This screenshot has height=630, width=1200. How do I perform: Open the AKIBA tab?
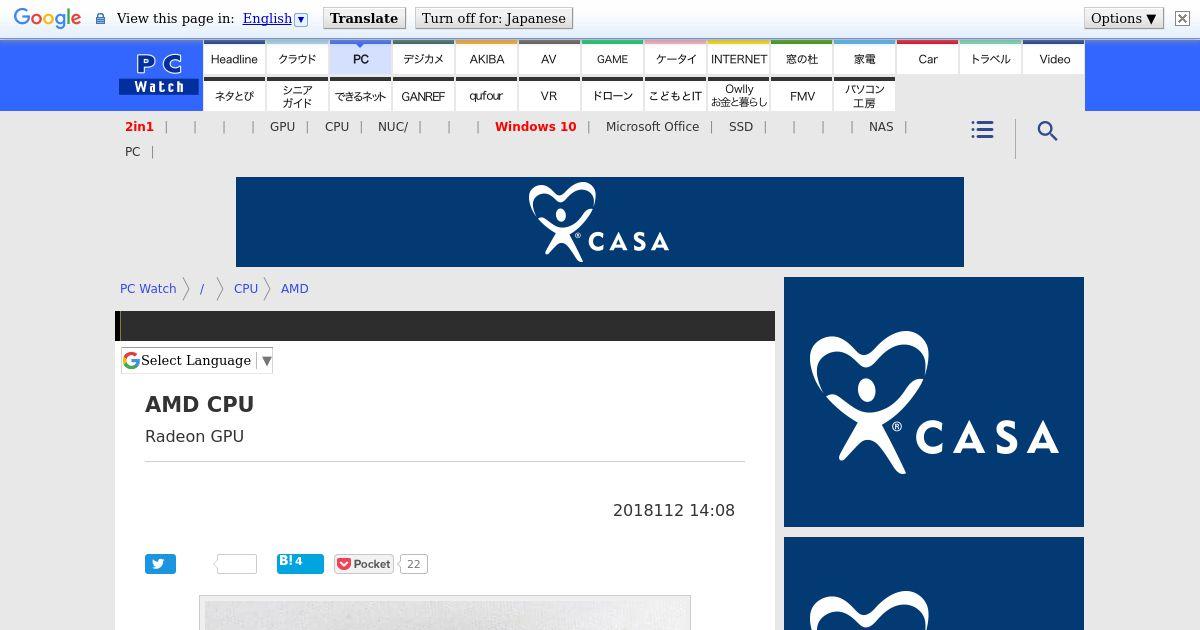pos(487,59)
